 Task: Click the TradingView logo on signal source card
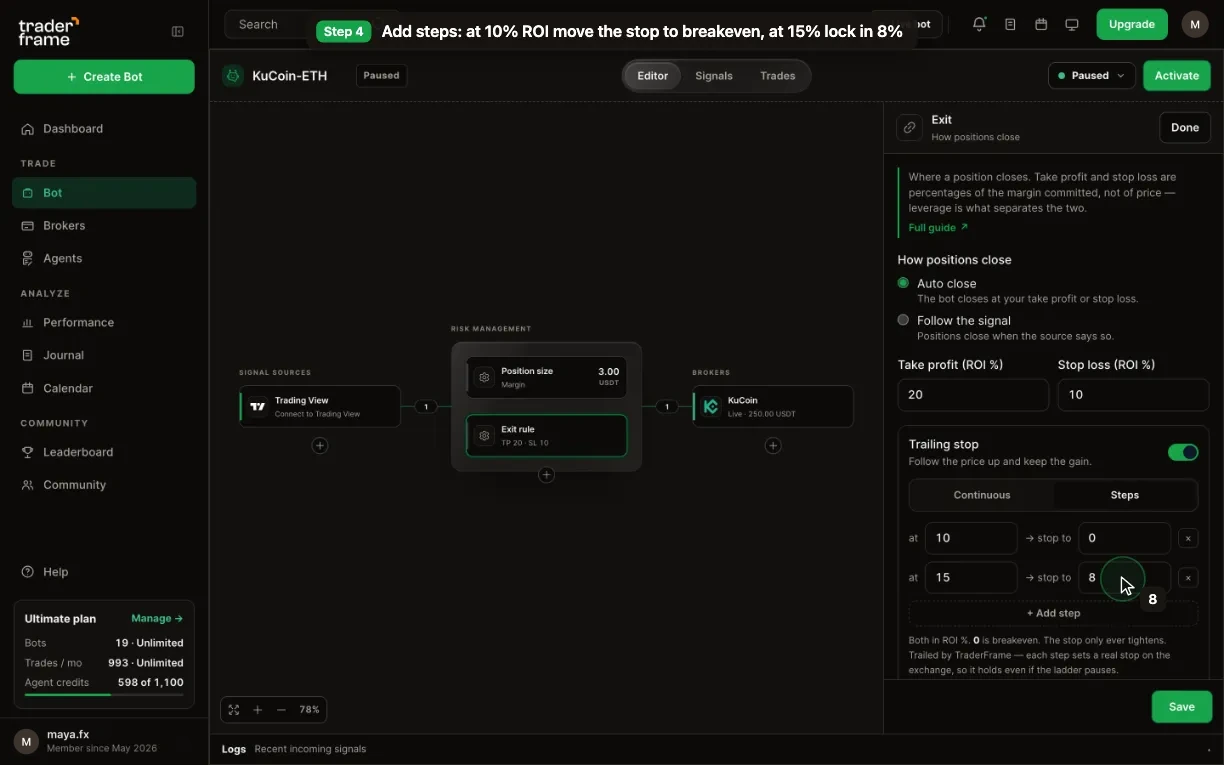click(x=258, y=406)
